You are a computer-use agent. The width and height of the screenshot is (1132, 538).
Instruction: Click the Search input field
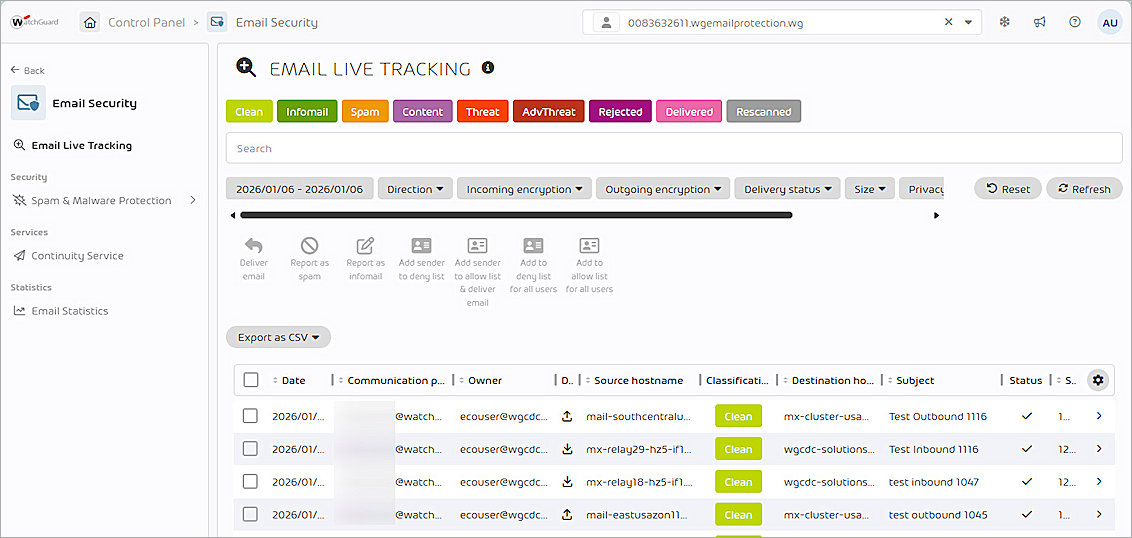point(674,148)
